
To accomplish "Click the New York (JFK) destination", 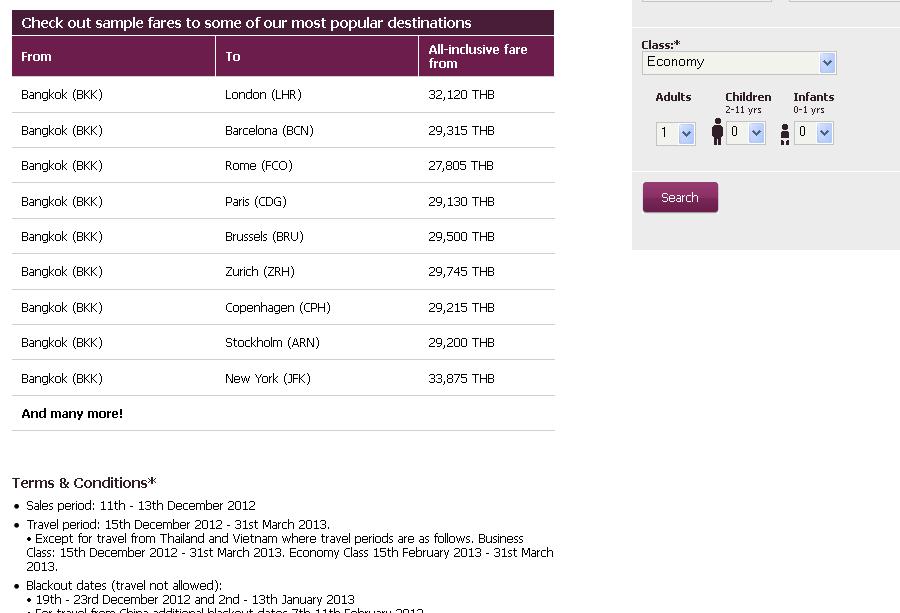I will click(267, 378).
